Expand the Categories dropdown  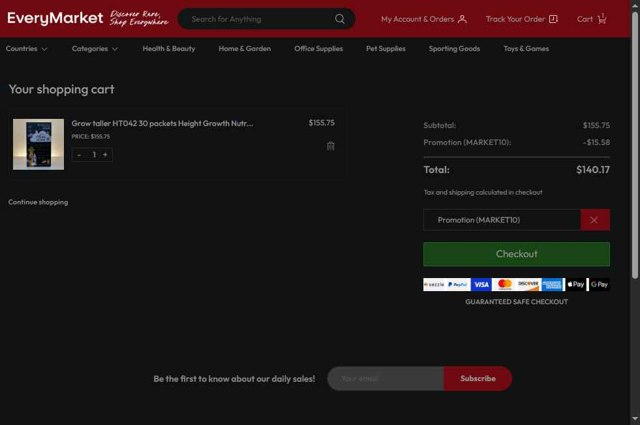coord(95,49)
